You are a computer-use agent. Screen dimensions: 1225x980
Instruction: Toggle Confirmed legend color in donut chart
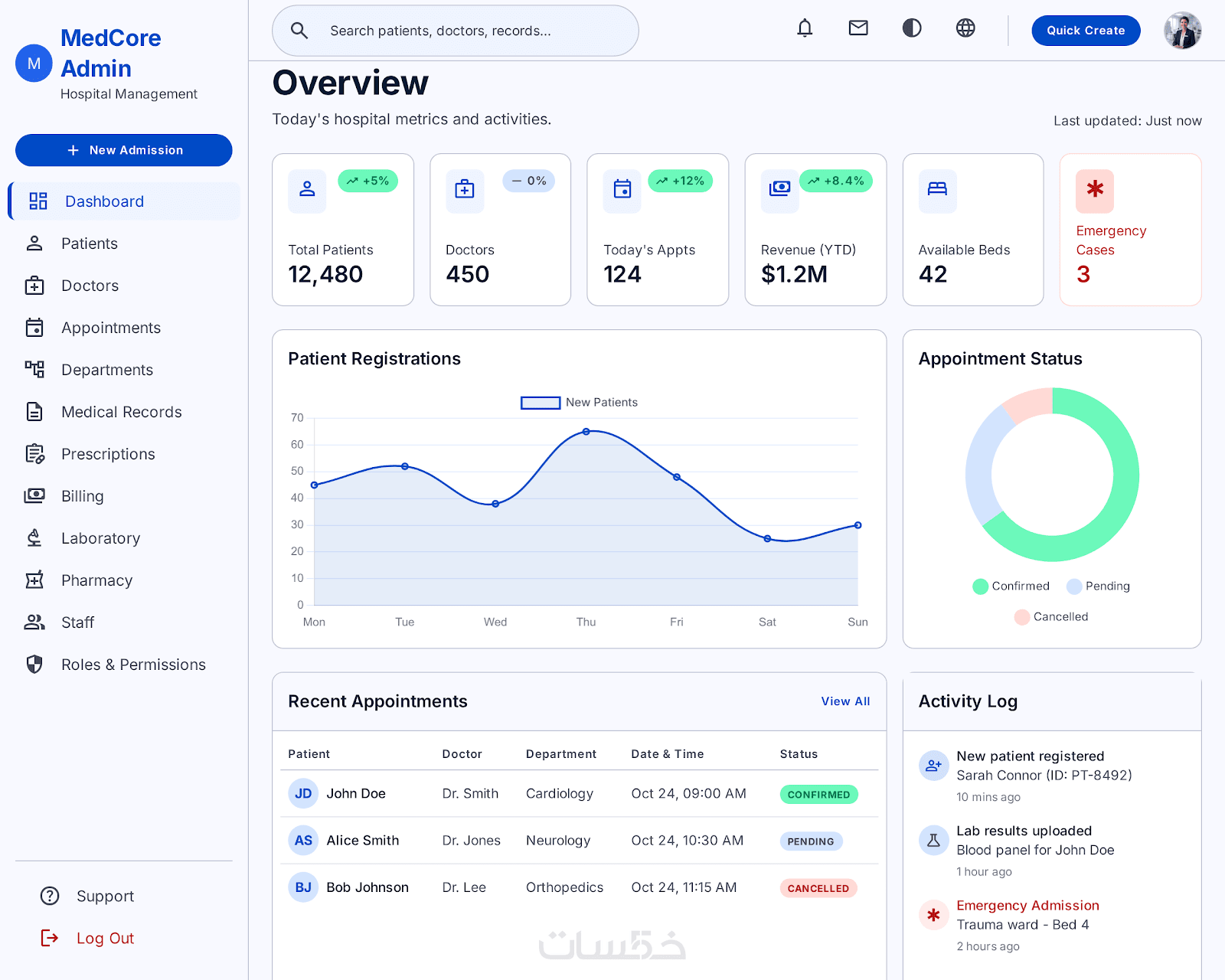point(981,586)
